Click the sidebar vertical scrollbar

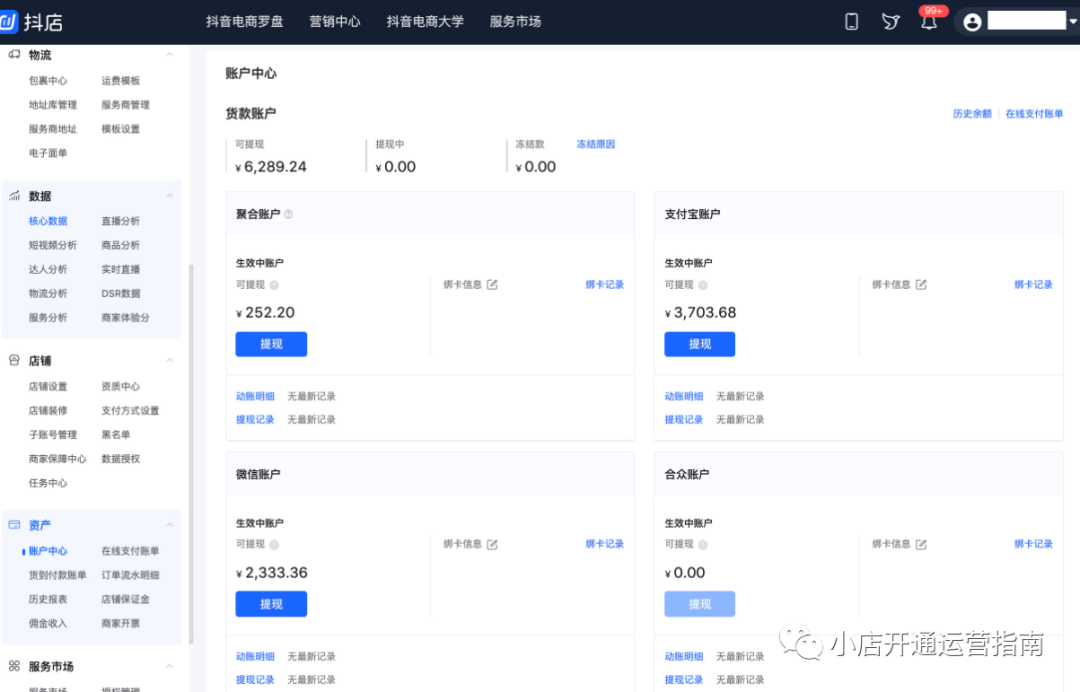point(191,454)
